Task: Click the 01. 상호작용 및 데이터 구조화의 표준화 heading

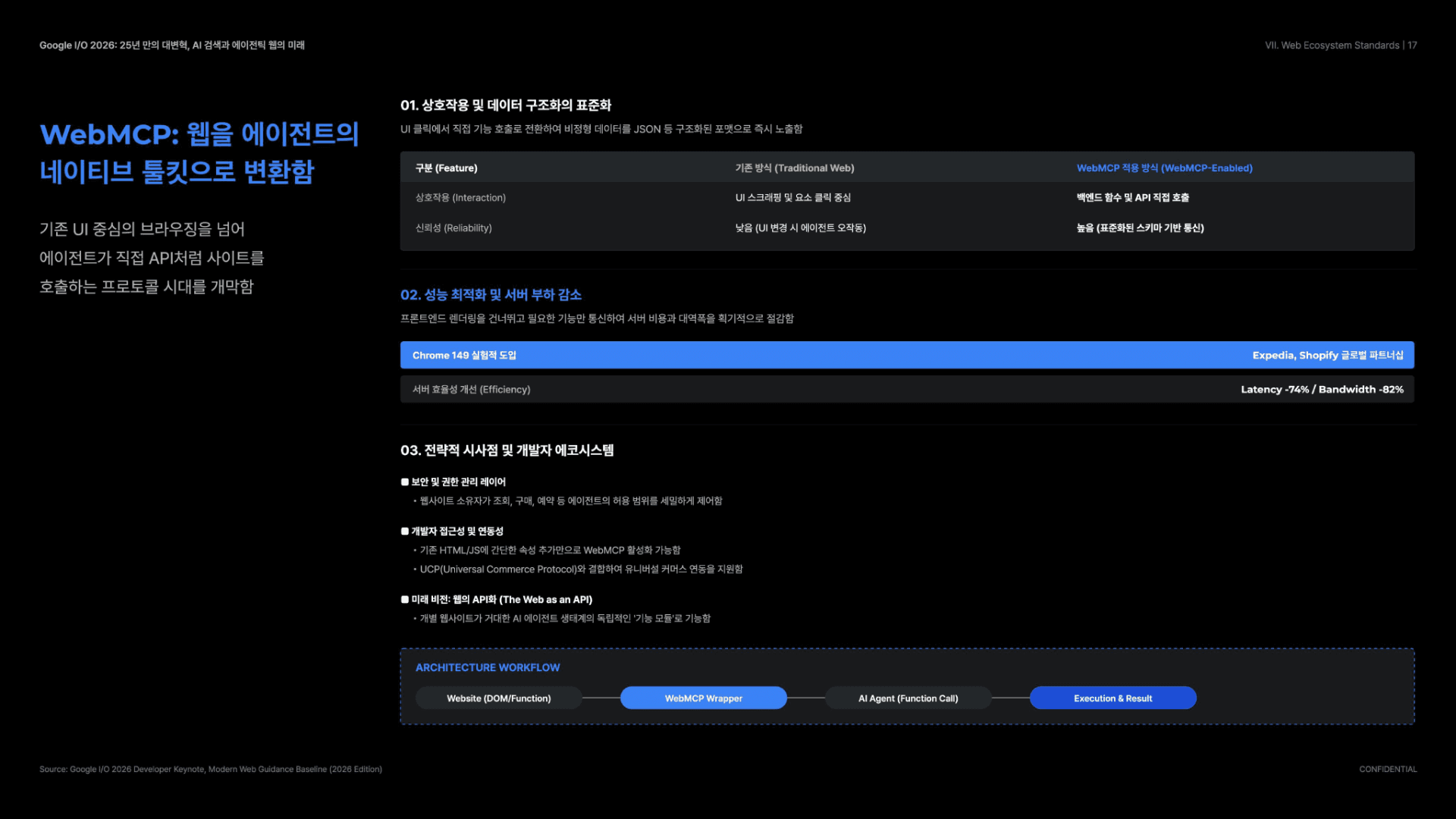Action: point(506,105)
